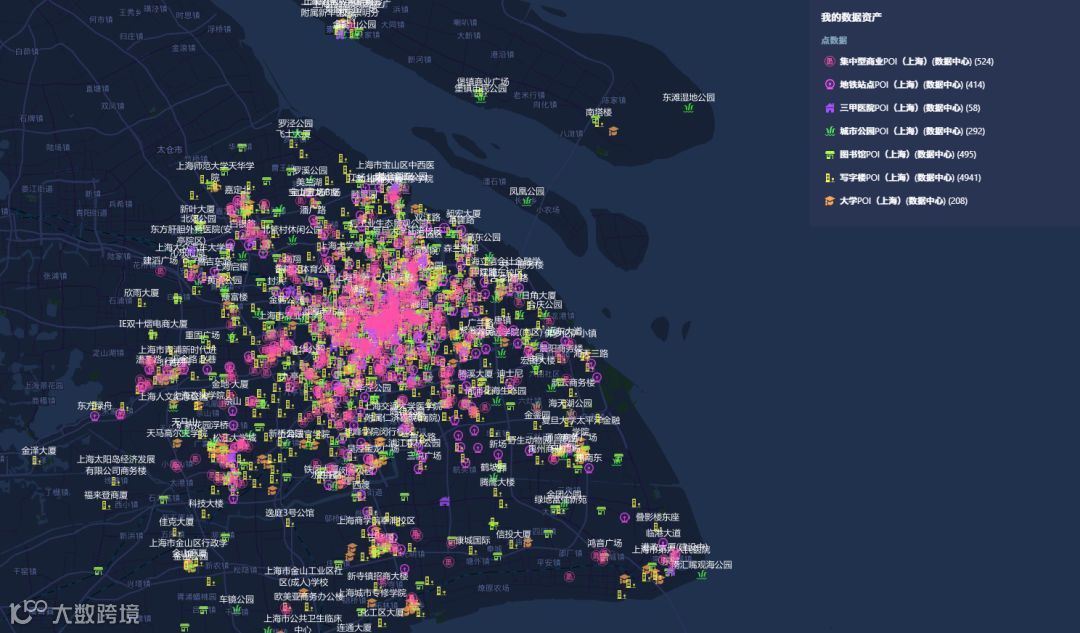Click the 日角大厦 map label
The image size is (1080, 633).
click(539, 295)
